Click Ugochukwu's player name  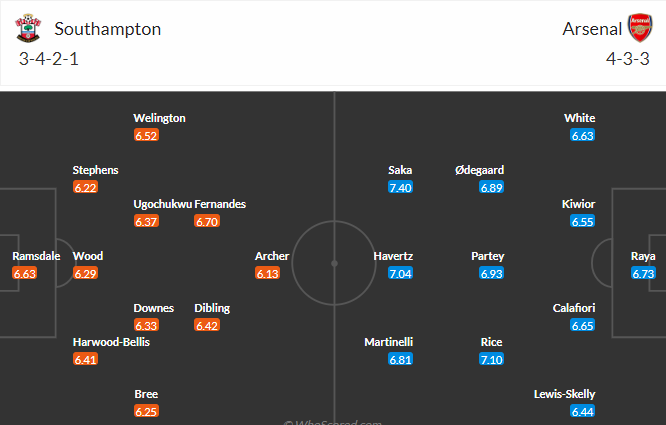pyautogui.click(x=163, y=204)
